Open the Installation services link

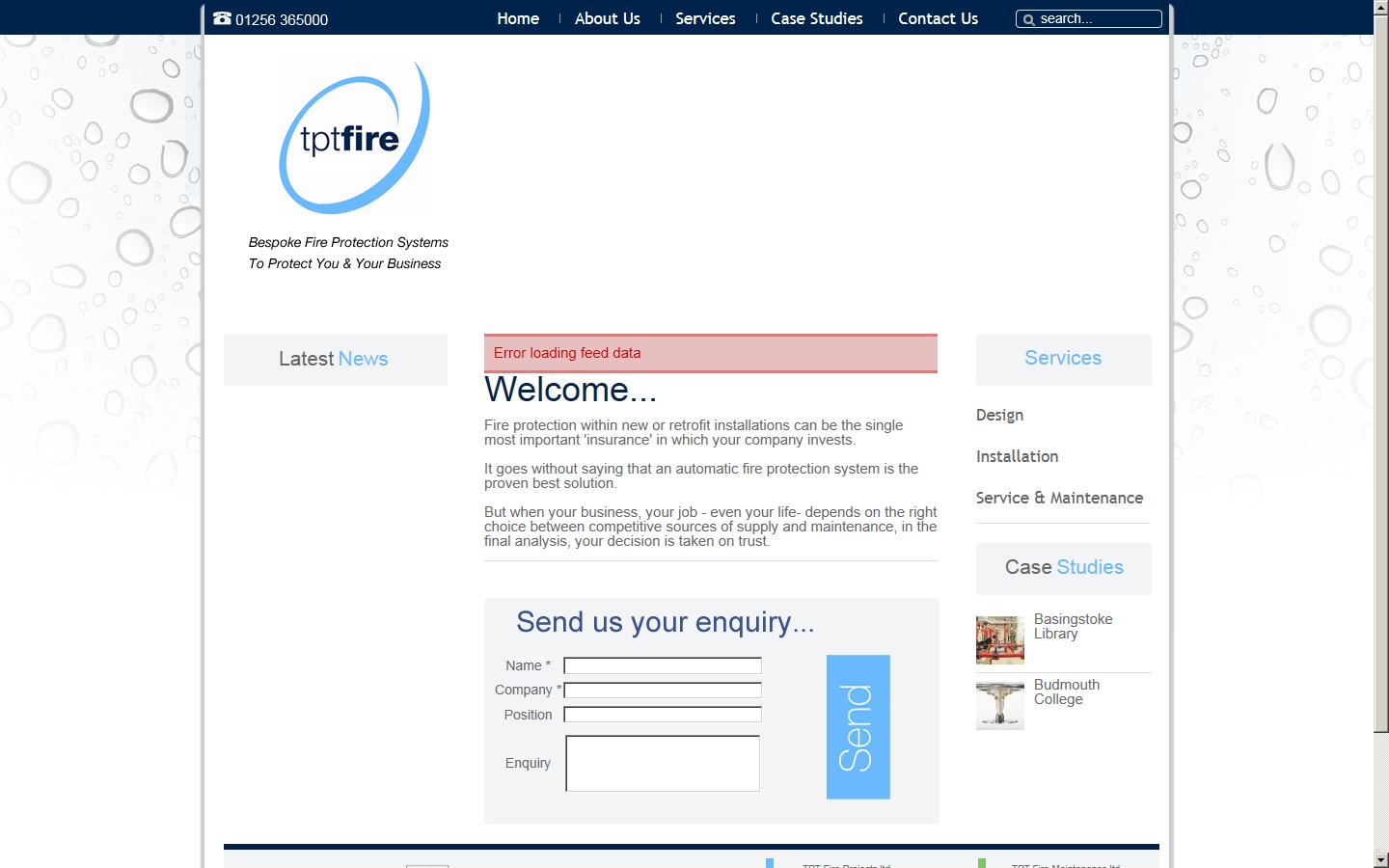coord(1017,457)
